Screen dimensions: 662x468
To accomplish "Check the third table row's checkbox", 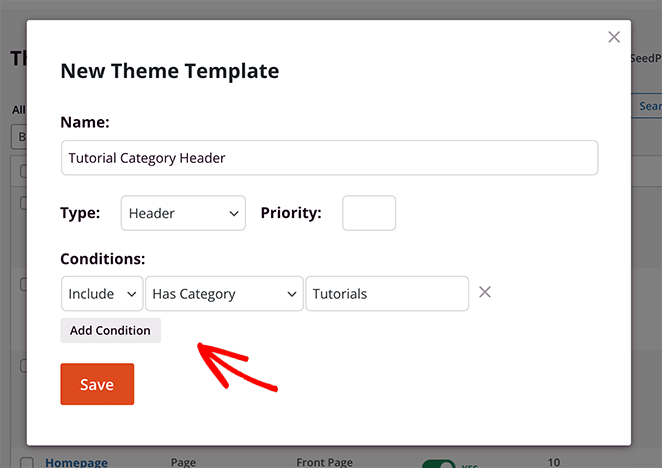I will click(x=22, y=365).
